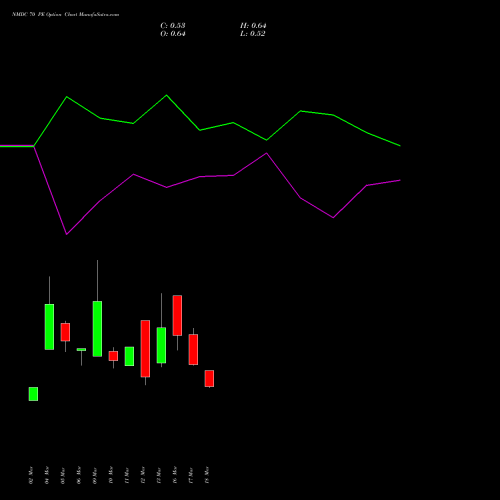Select the last red candle for 18 Mar

pos(209,378)
